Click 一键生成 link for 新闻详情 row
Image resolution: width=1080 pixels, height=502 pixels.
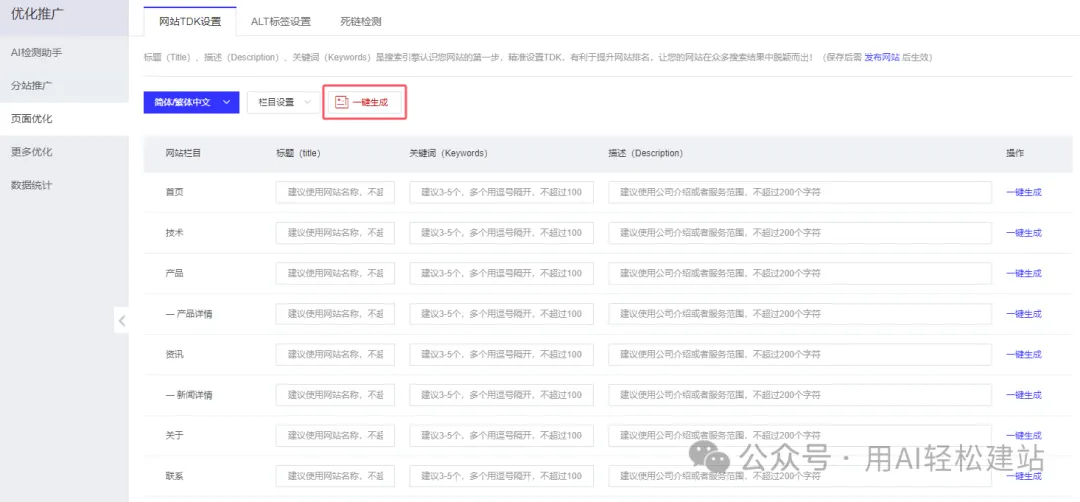(1024, 395)
